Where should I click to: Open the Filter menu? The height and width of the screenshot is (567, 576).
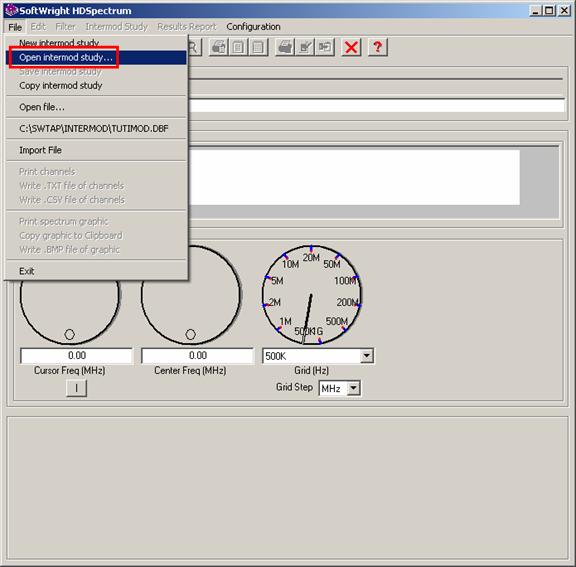pos(65,27)
